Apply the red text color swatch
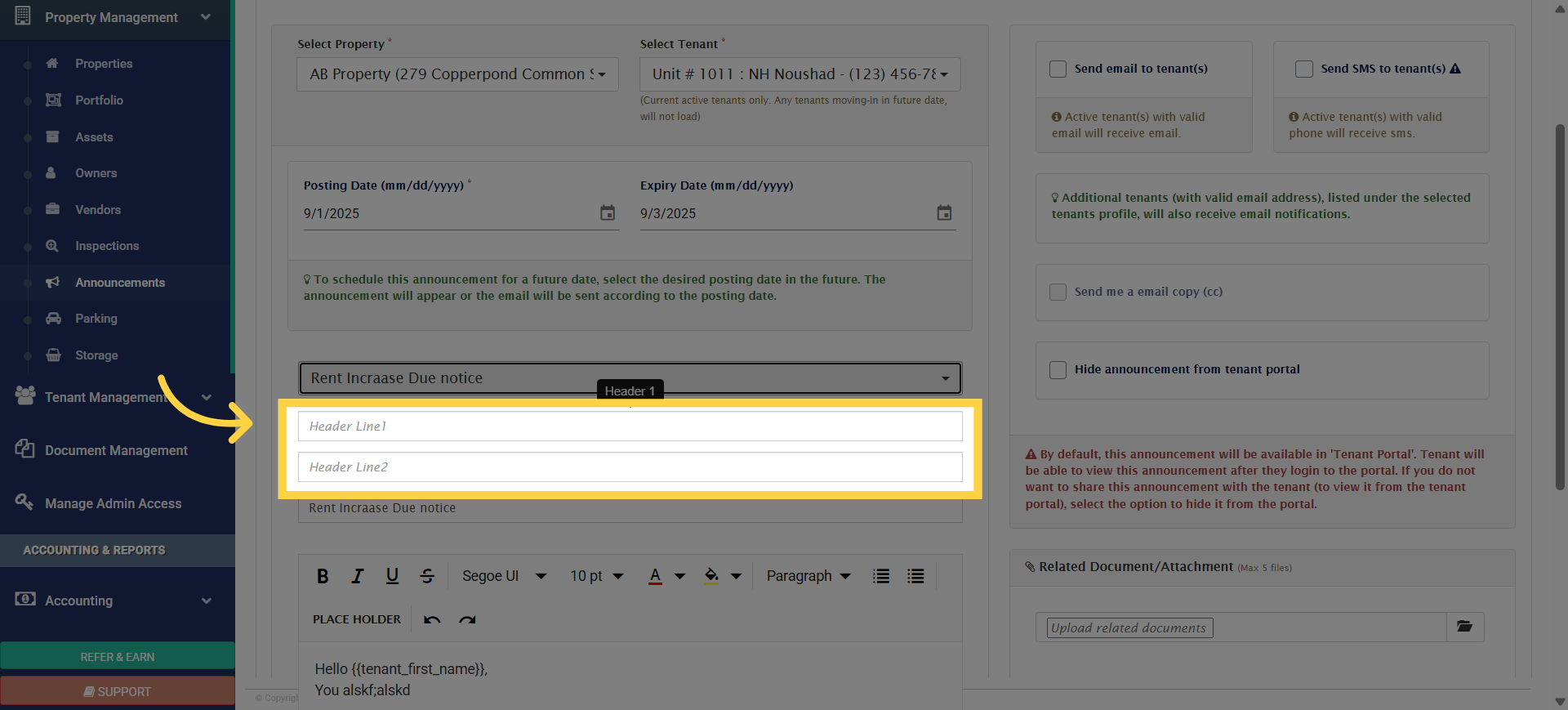Viewport: 1568px width, 710px height. [655, 576]
